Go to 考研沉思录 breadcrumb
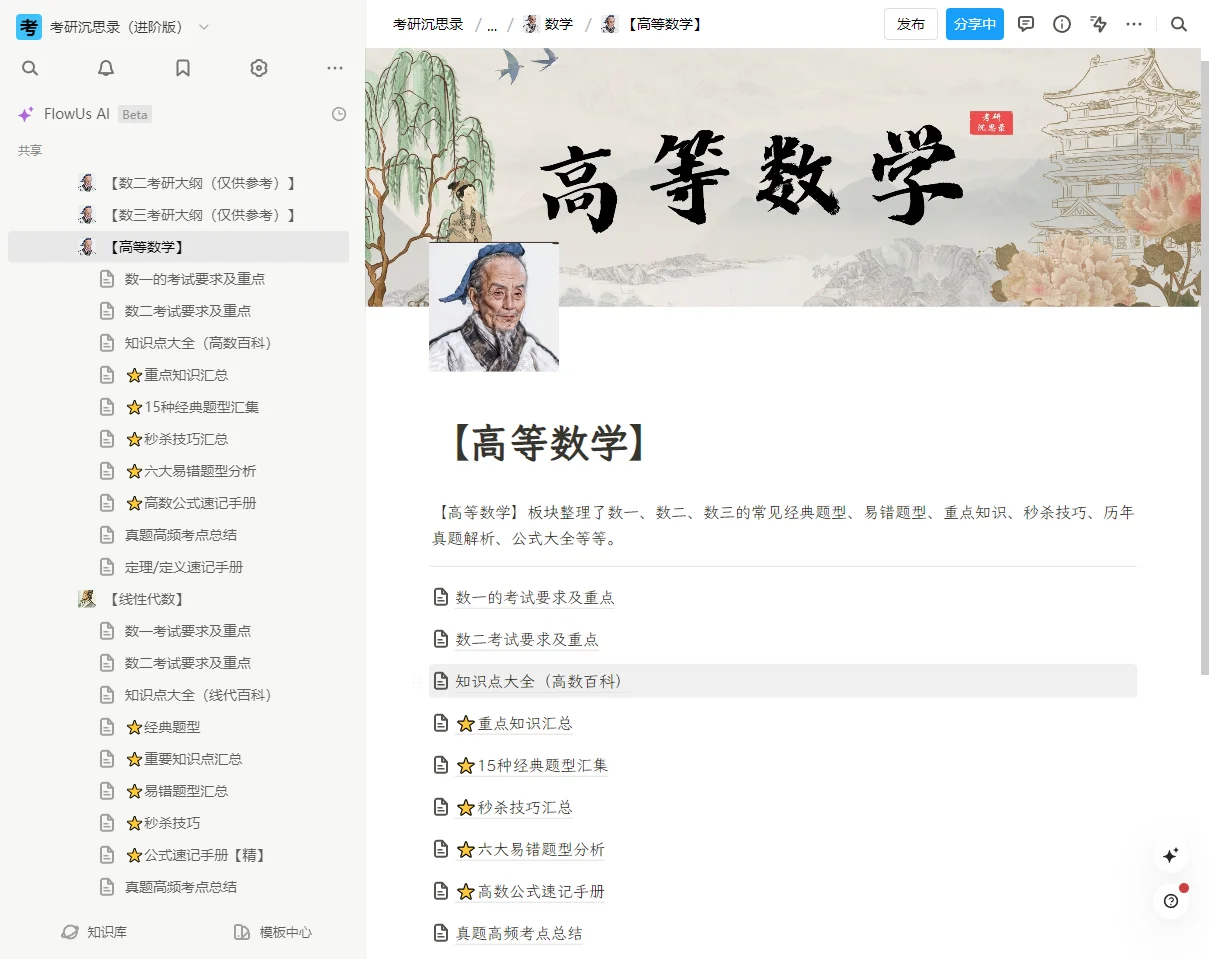Image resolution: width=1209 pixels, height=959 pixels. [x=428, y=24]
